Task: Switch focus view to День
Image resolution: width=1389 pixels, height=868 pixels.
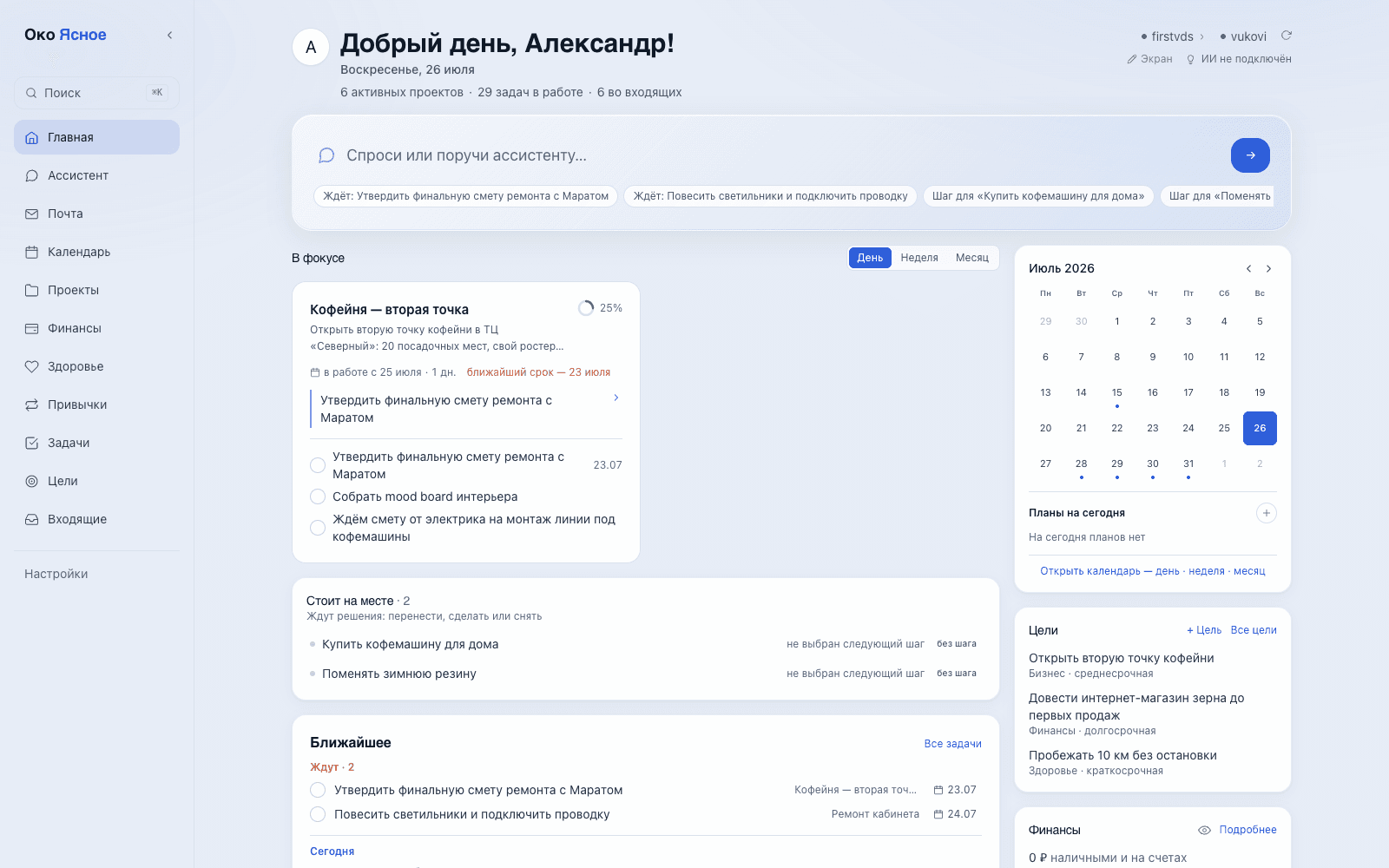Action: point(870,258)
